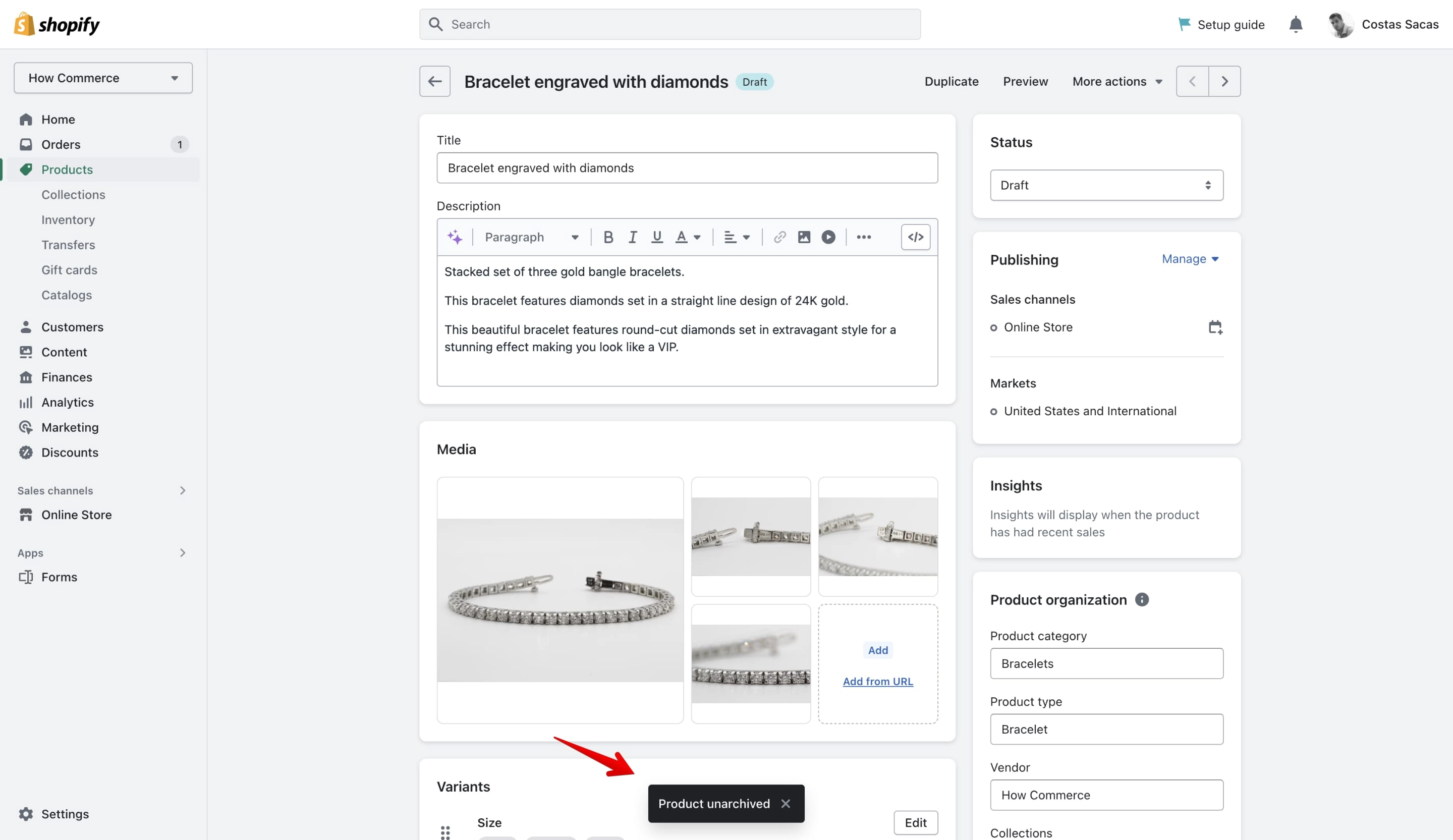
Task: Select the top-middle clasp thumbnail
Action: 751,537
